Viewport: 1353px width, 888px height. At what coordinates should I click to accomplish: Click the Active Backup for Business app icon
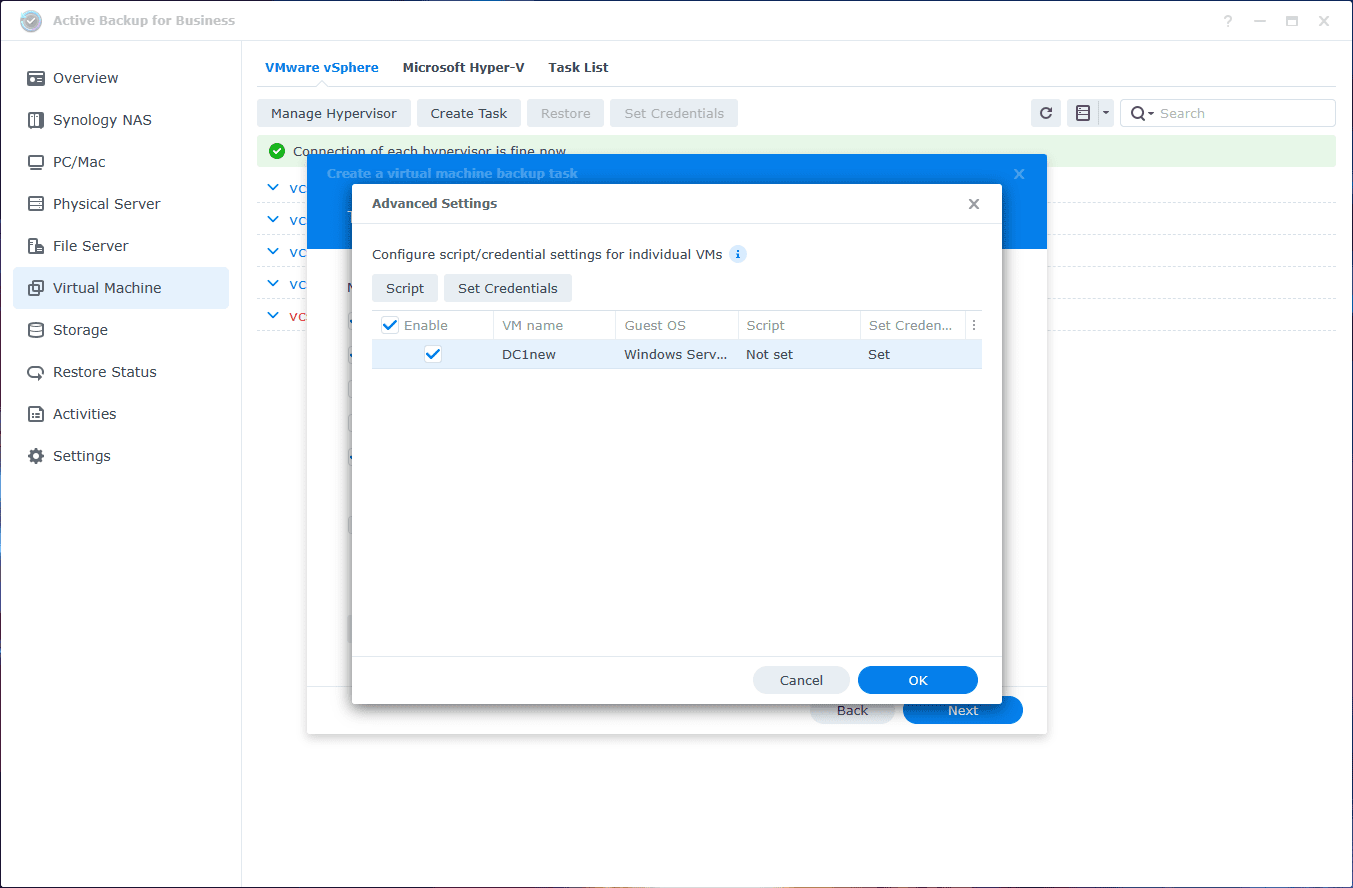[x=31, y=21]
